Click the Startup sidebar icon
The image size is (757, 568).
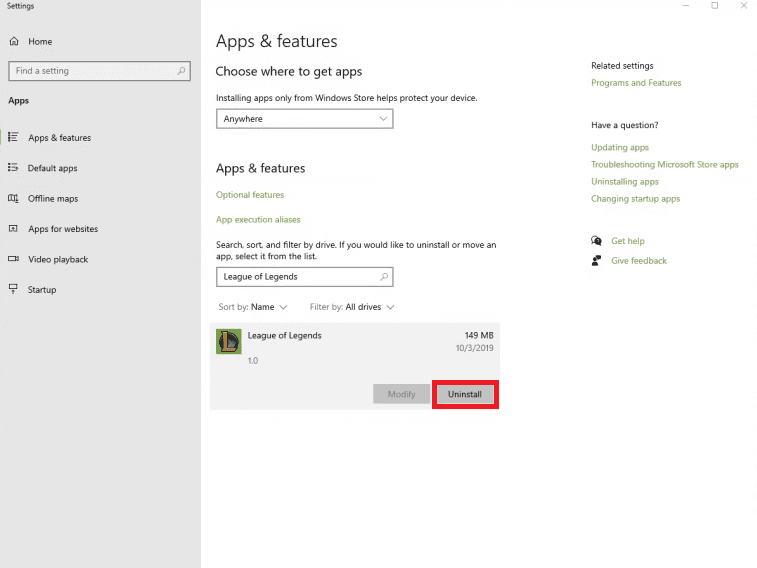[x=14, y=289]
